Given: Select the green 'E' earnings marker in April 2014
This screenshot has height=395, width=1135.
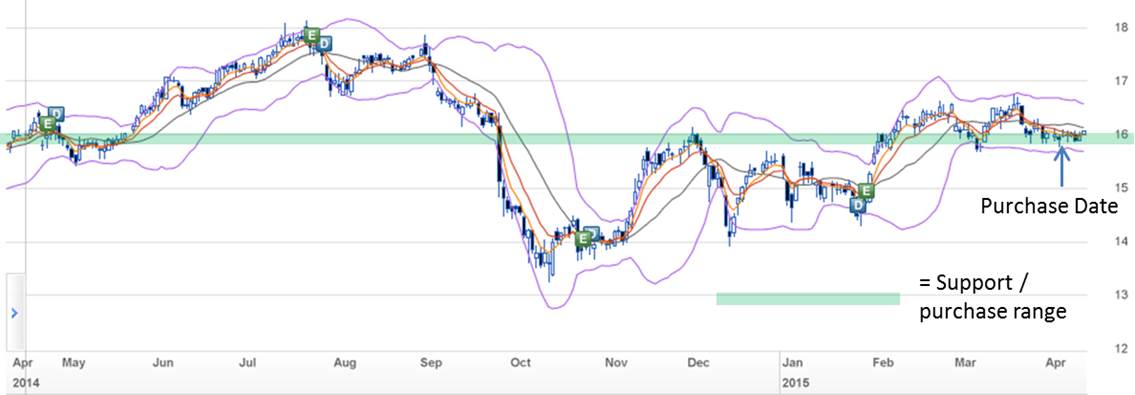Looking at the screenshot, I should click(x=48, y=124).
